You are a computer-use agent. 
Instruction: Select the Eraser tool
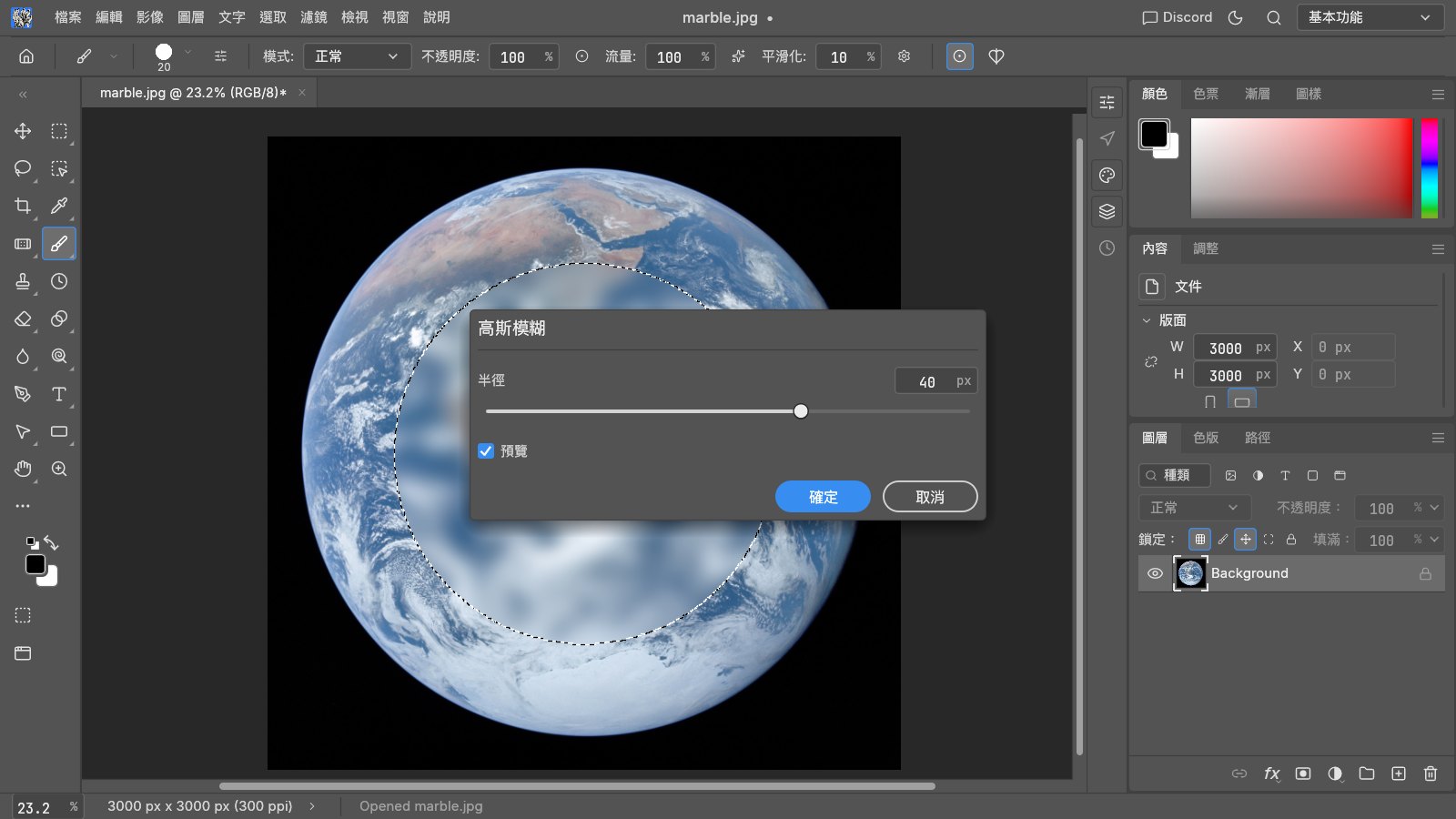click(x=23, y=318)
